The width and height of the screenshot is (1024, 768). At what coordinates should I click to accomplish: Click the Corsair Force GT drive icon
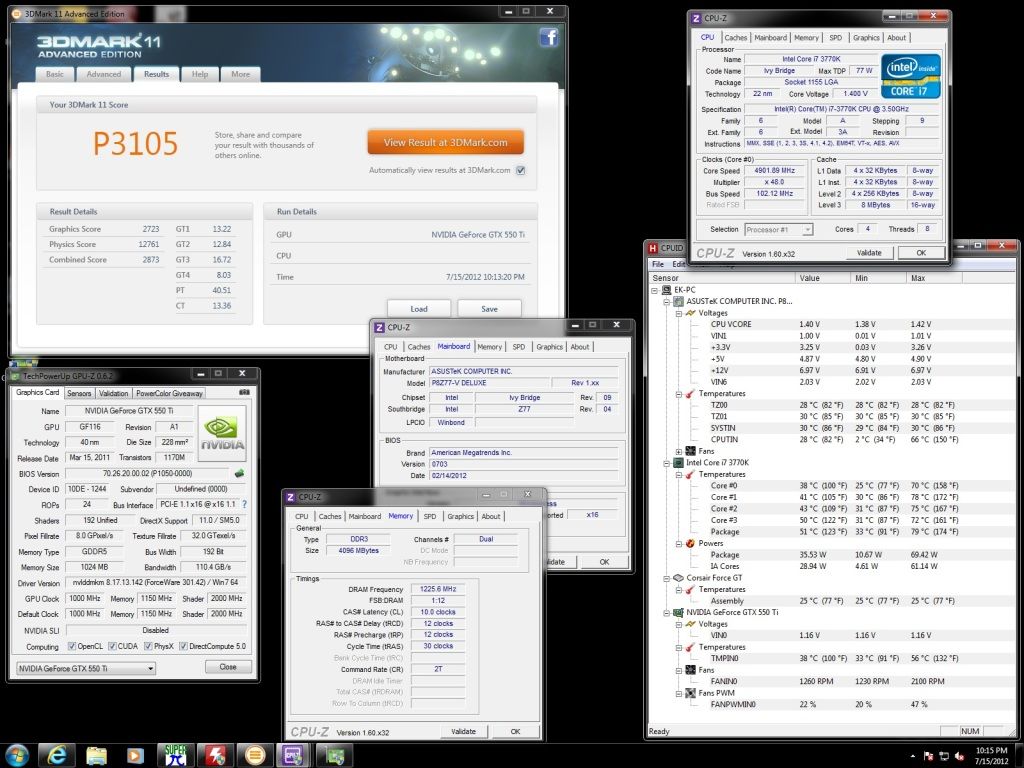678,578
